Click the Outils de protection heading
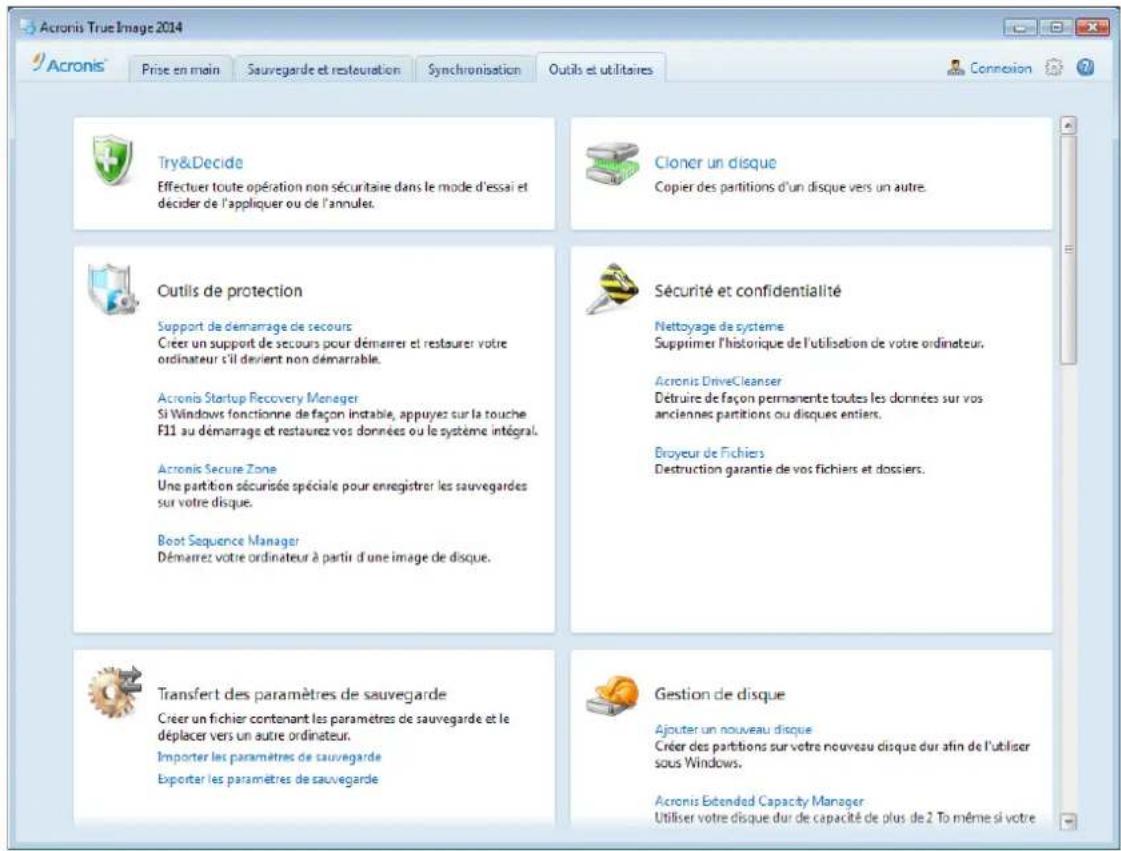Viewport: 1121px width, 851px height. (x=229, y=291)
